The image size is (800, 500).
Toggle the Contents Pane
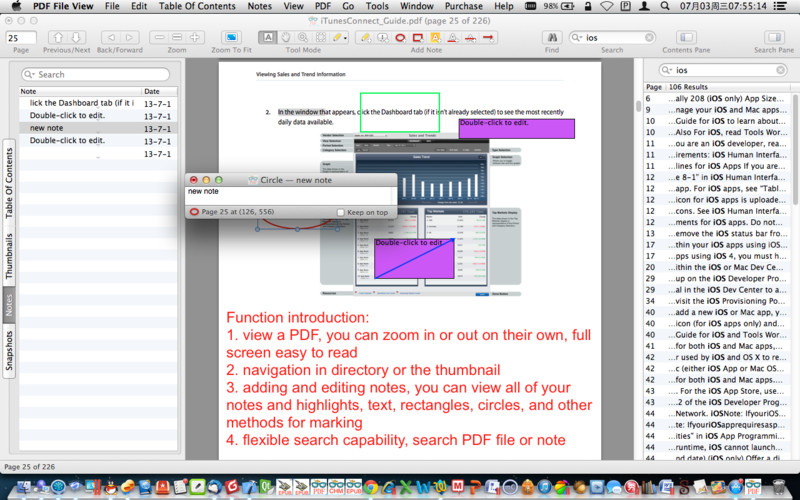[x=686, y=37]
